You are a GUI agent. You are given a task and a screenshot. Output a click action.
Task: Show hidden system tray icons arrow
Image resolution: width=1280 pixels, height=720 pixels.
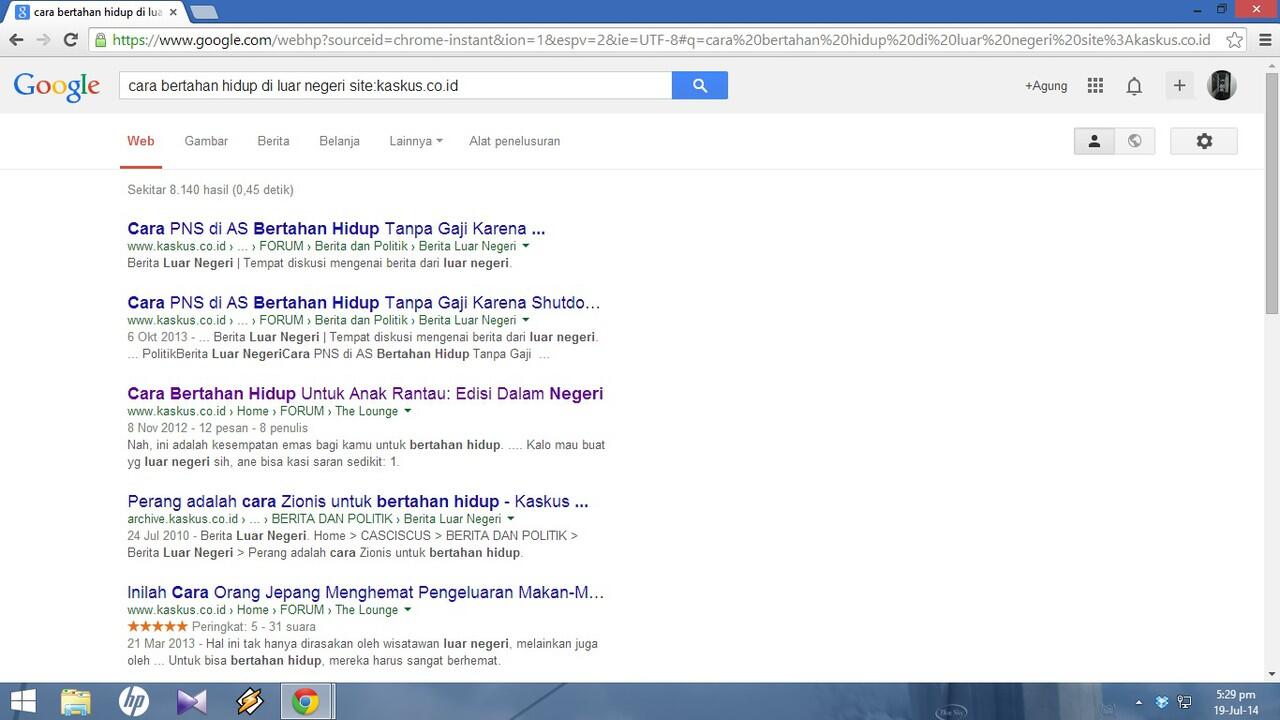(1138, 702)
